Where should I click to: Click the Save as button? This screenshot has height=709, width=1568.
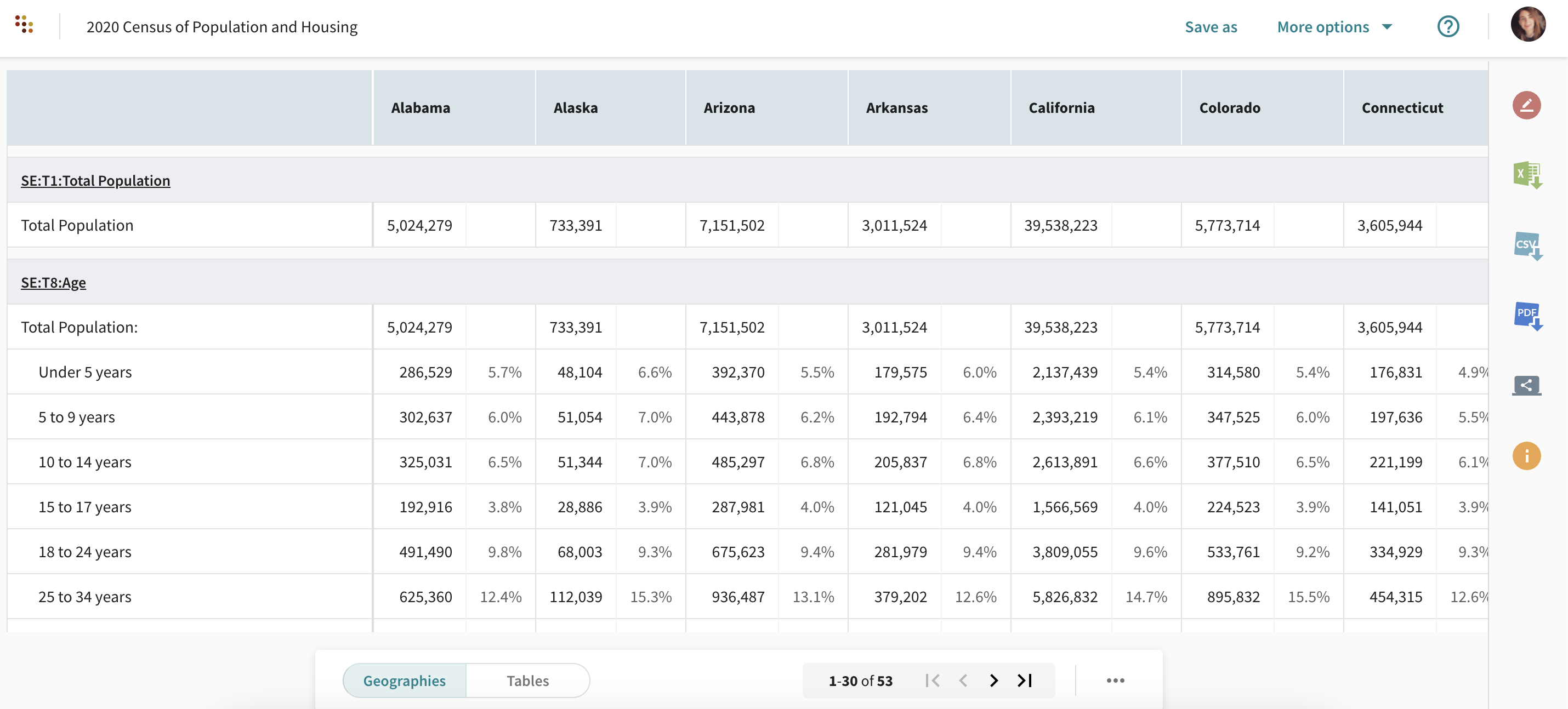point(1210,27)
